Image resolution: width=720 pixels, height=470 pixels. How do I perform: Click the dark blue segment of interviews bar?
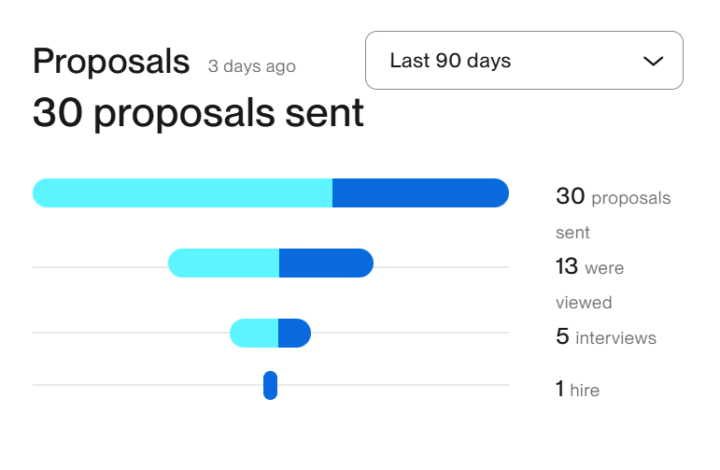[294, 333]
